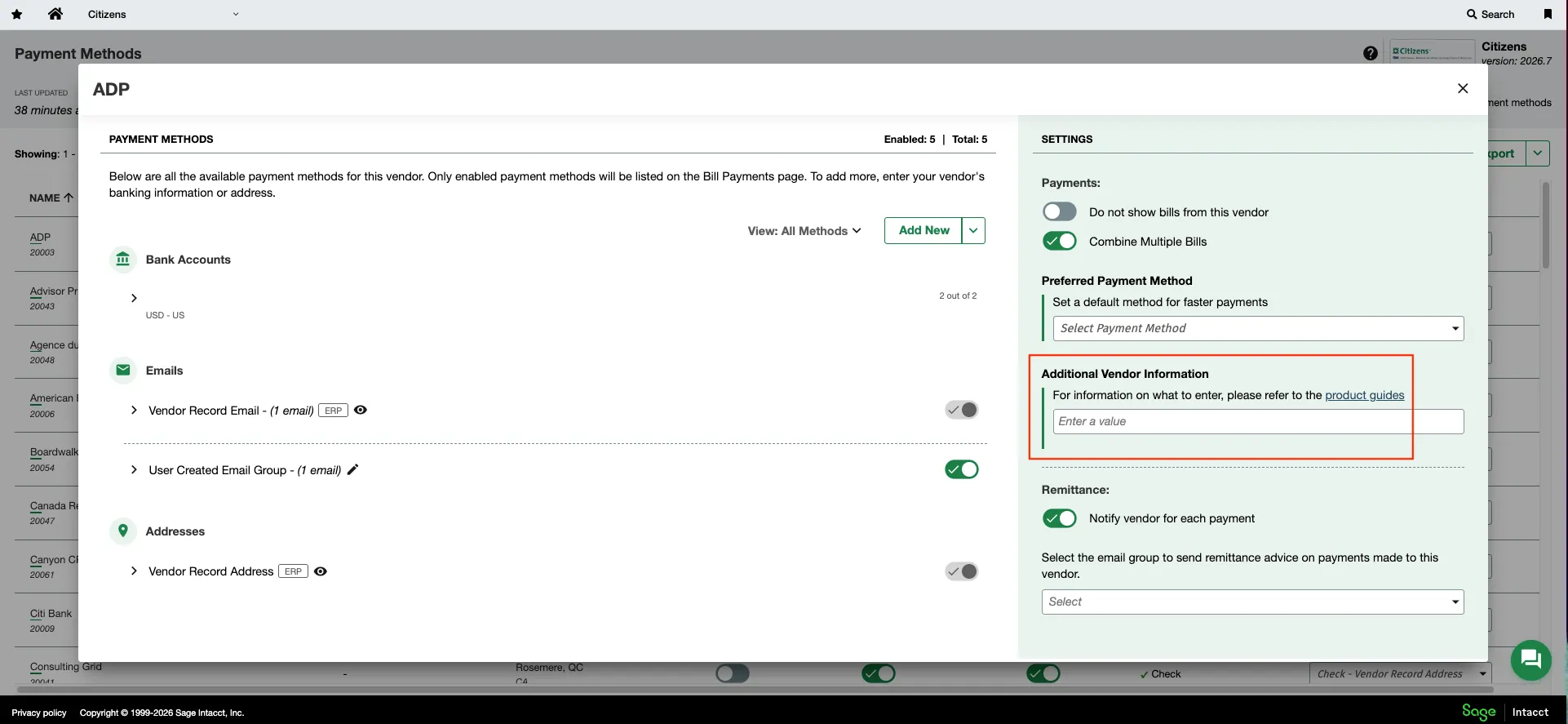Click the Emails envelope icon
Viewport: 1568px width, 724px height.
pyautogui.click(x=123, y=371)
